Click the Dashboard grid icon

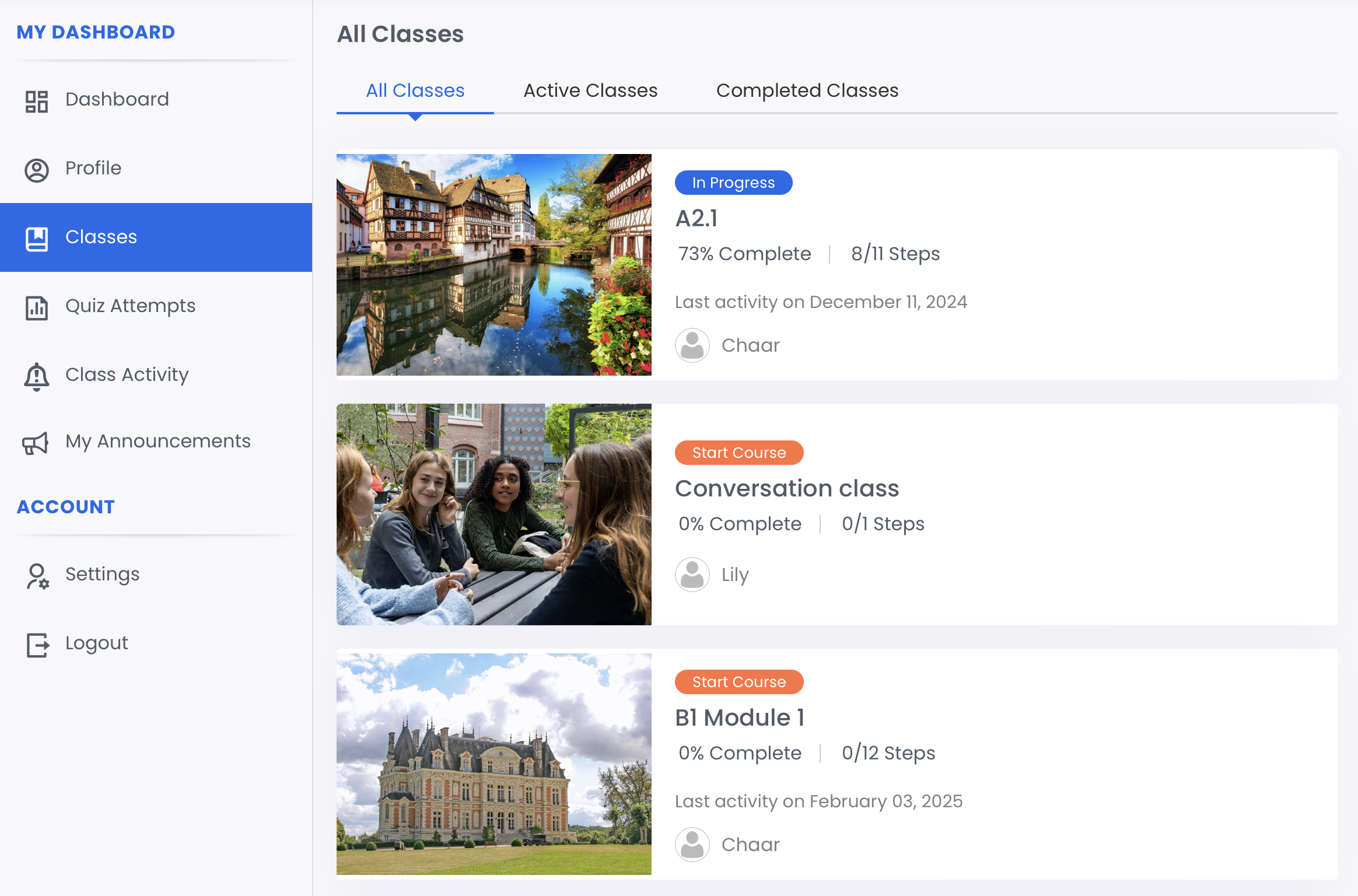[x=36, y=101]
